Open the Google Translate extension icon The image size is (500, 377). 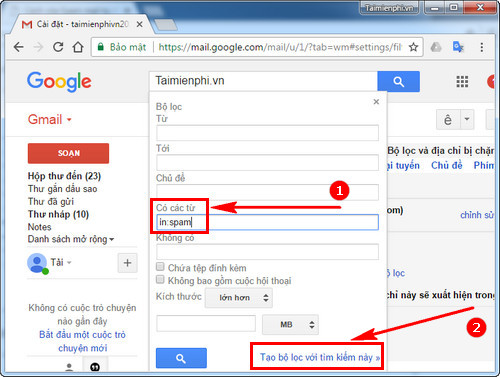pos(458,47)
